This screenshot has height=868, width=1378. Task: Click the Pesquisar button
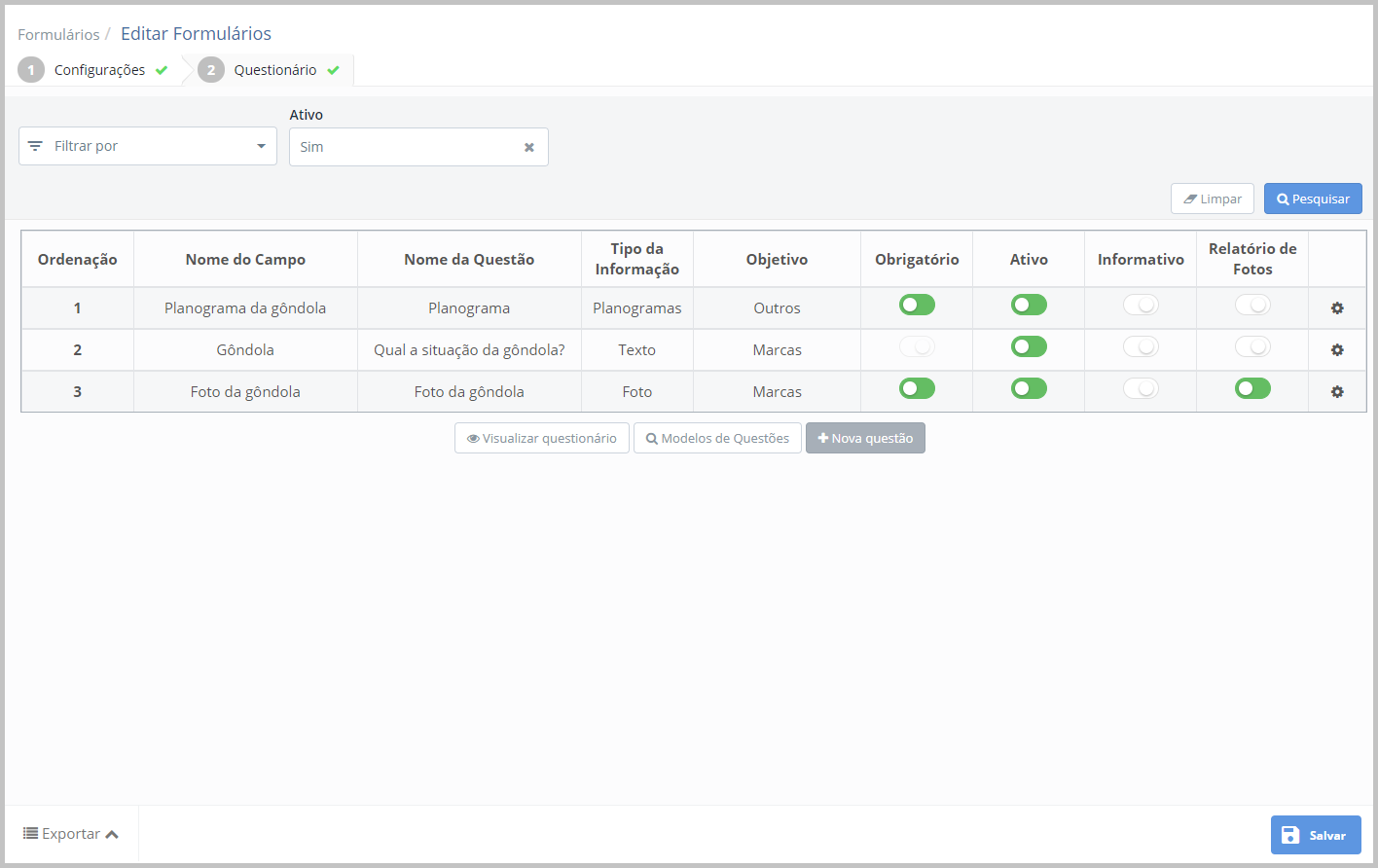1312,199
